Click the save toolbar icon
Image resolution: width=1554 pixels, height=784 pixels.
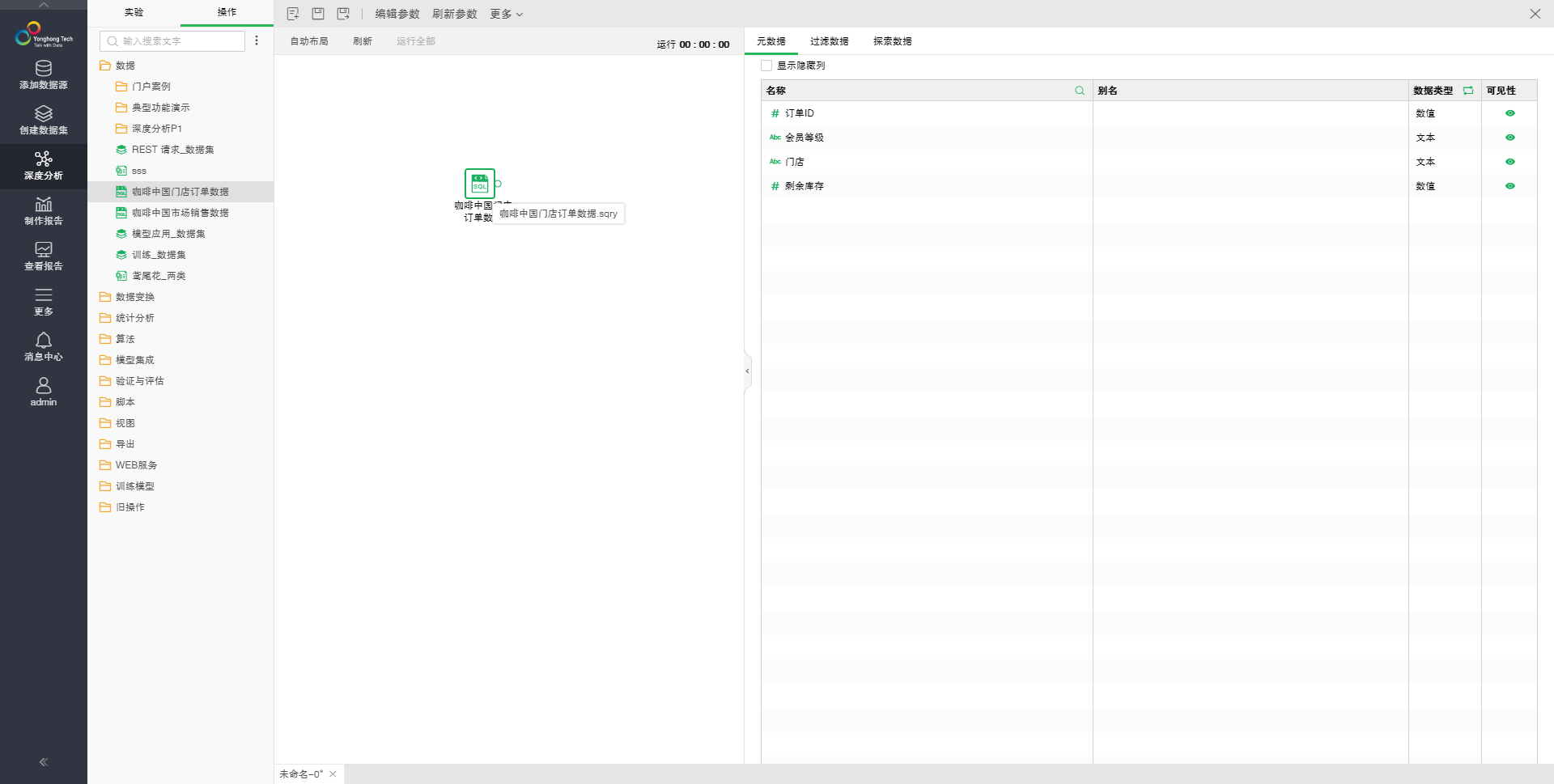coord(318,14)
